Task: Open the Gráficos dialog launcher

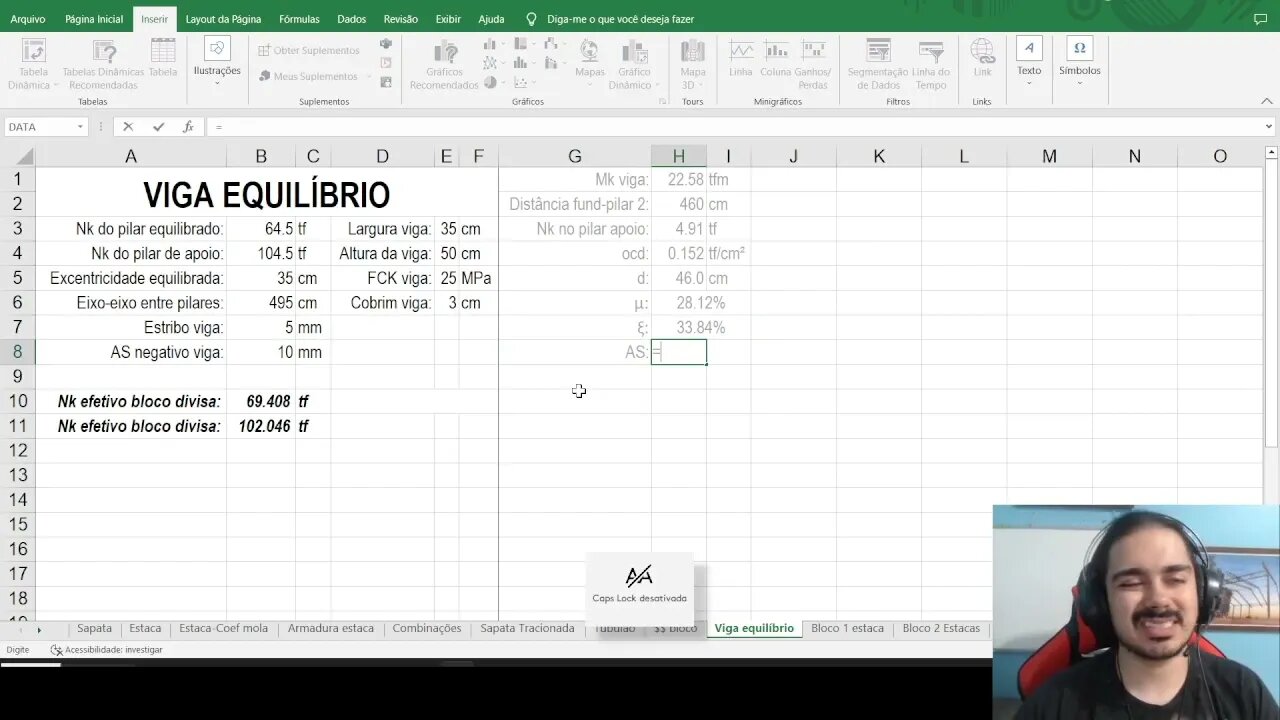Action: (x=662, y=102)
